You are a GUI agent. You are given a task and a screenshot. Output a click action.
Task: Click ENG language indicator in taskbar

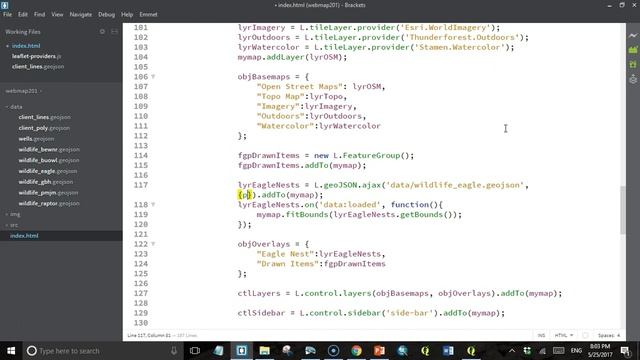point(576,351)
